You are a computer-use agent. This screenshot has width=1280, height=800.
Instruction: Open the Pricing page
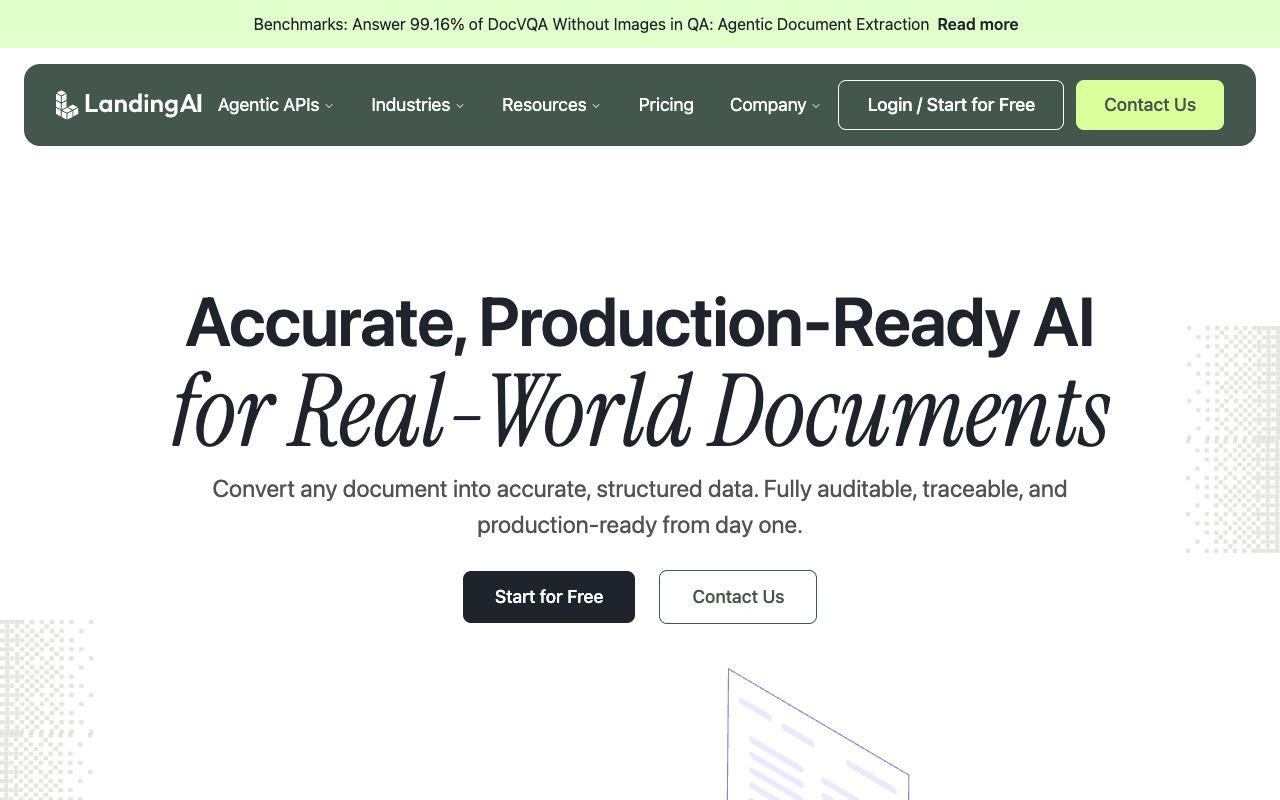pyautogui.click(x=666, y=105)
